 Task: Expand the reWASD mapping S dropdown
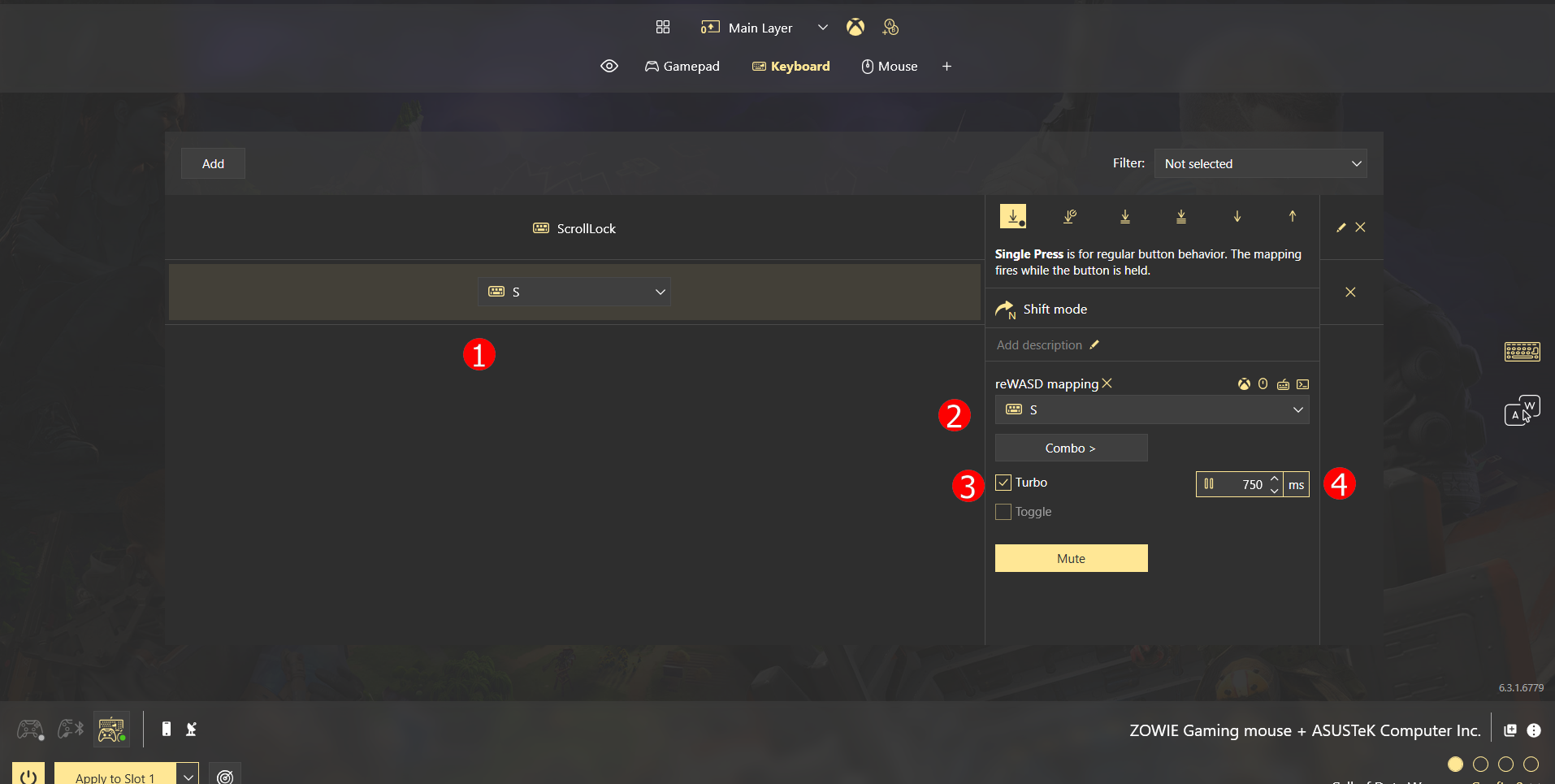tap(1152, 409)
